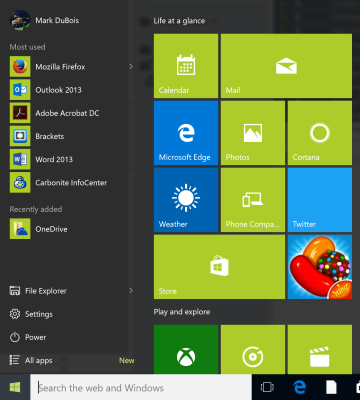Open the Xbox tile

pos(186,349)
